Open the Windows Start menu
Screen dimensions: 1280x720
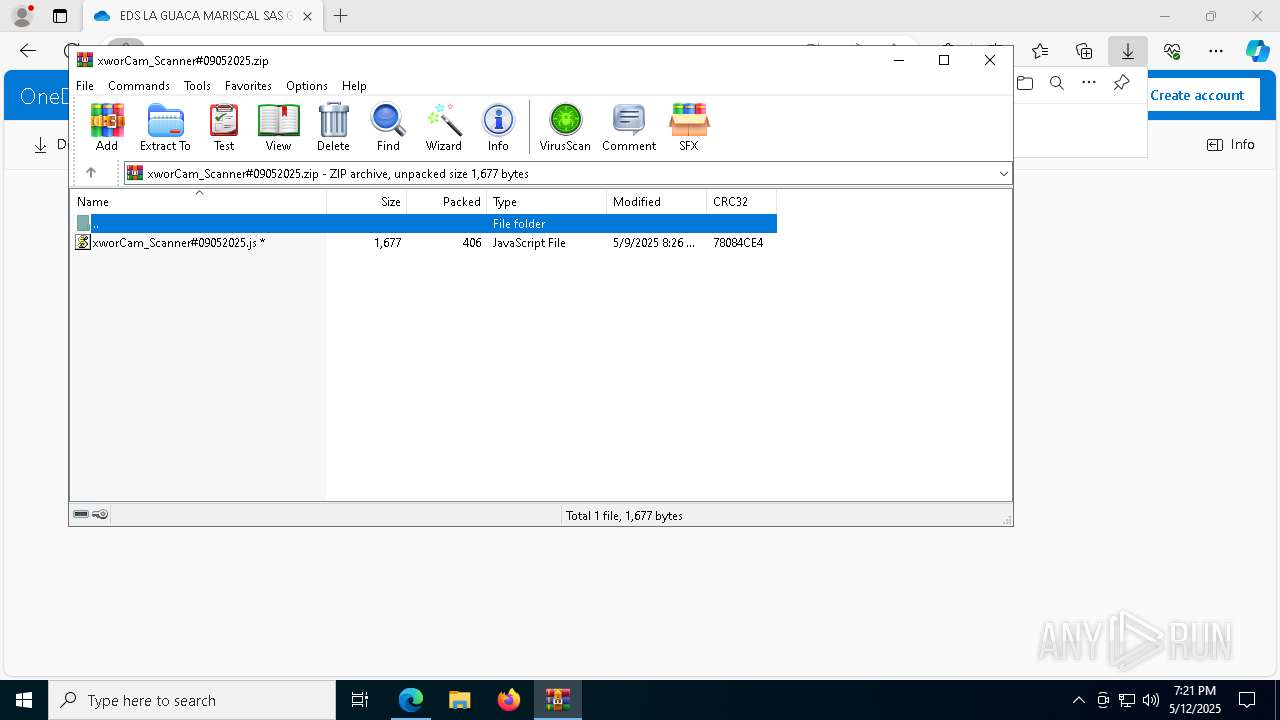point(24,700)
